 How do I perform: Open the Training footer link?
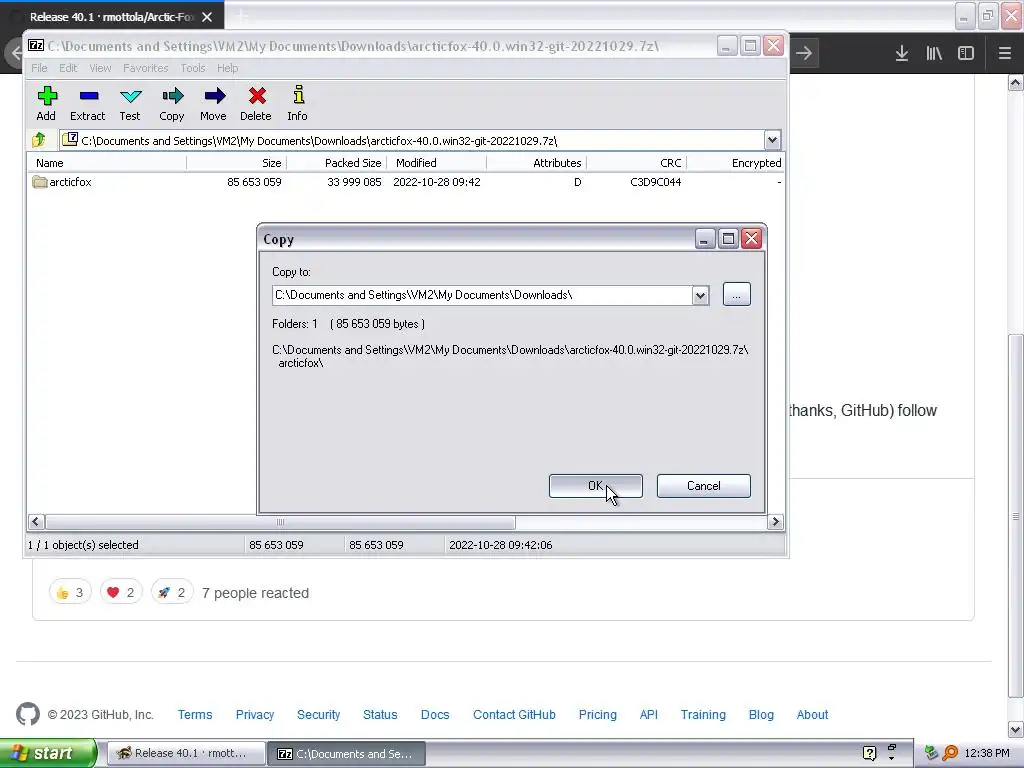pos(703,714)
